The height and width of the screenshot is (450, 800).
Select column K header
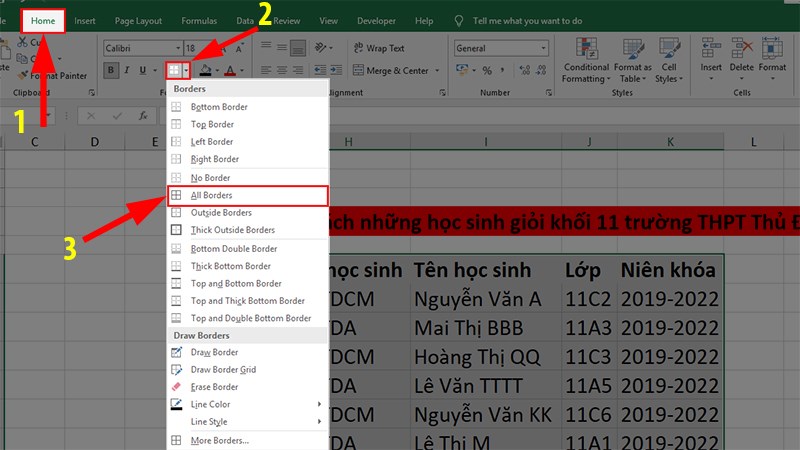(670, 142)
